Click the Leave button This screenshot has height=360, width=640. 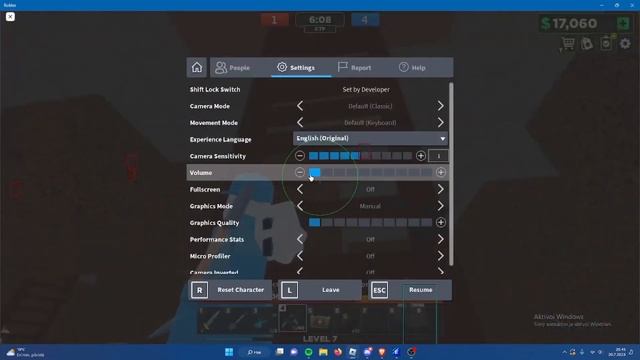coord(320,290)
